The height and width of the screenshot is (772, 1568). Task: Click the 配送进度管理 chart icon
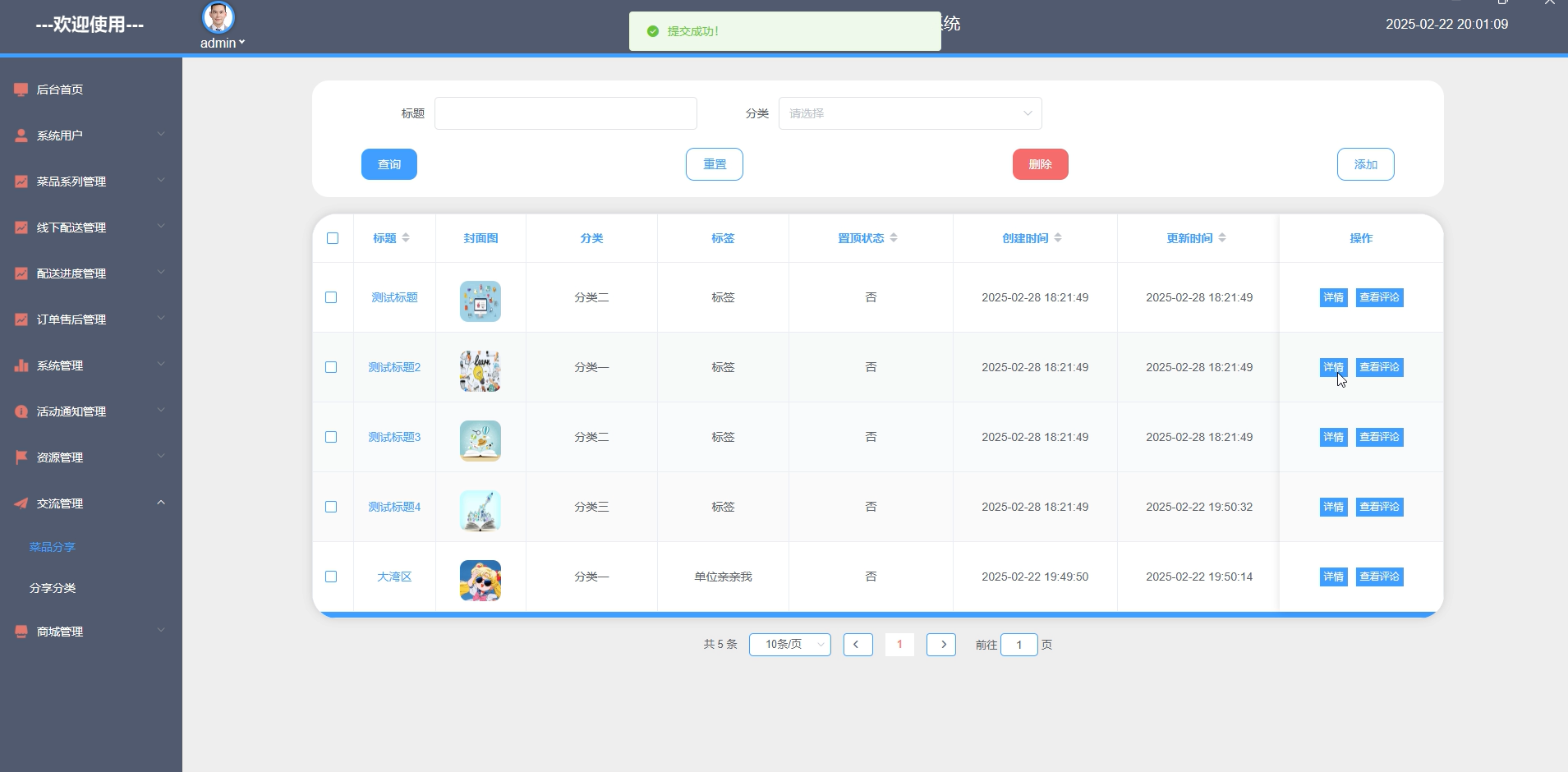[x=21, y=273]
